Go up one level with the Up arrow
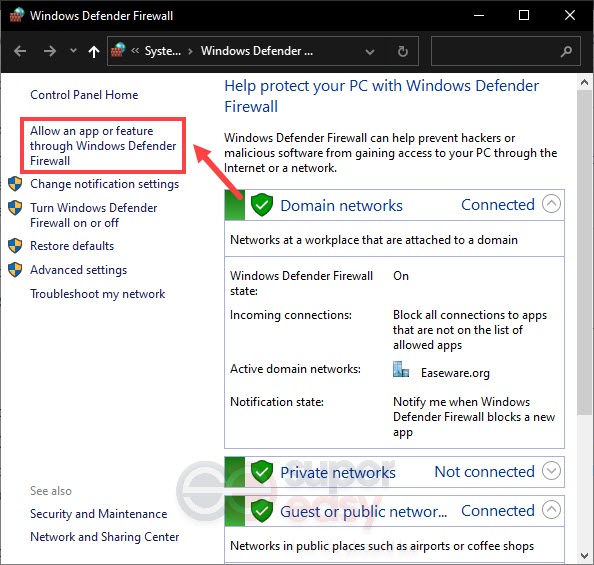594x565 pixels. coord(94,51)
